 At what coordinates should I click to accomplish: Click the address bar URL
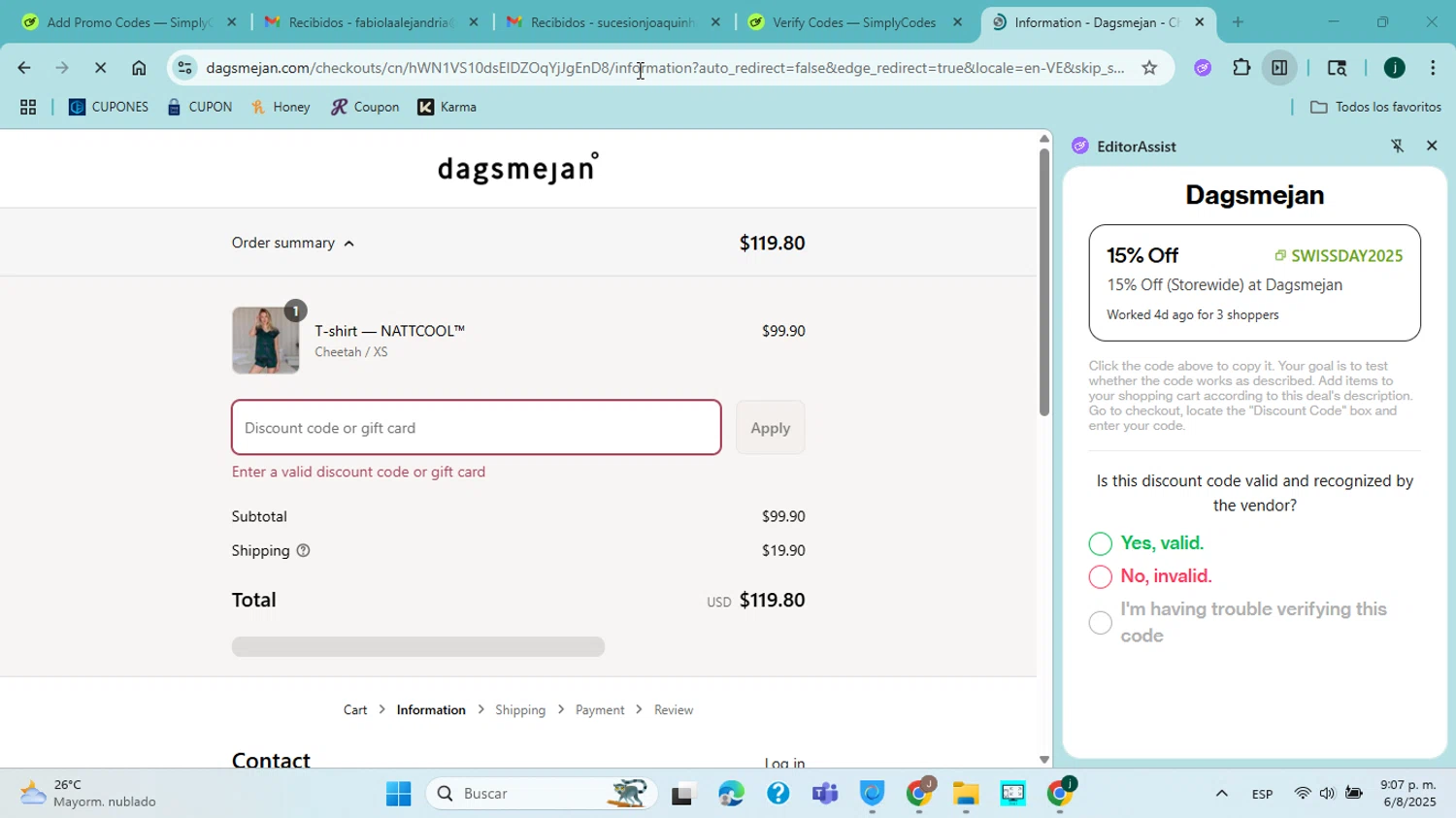coord(665,68)
